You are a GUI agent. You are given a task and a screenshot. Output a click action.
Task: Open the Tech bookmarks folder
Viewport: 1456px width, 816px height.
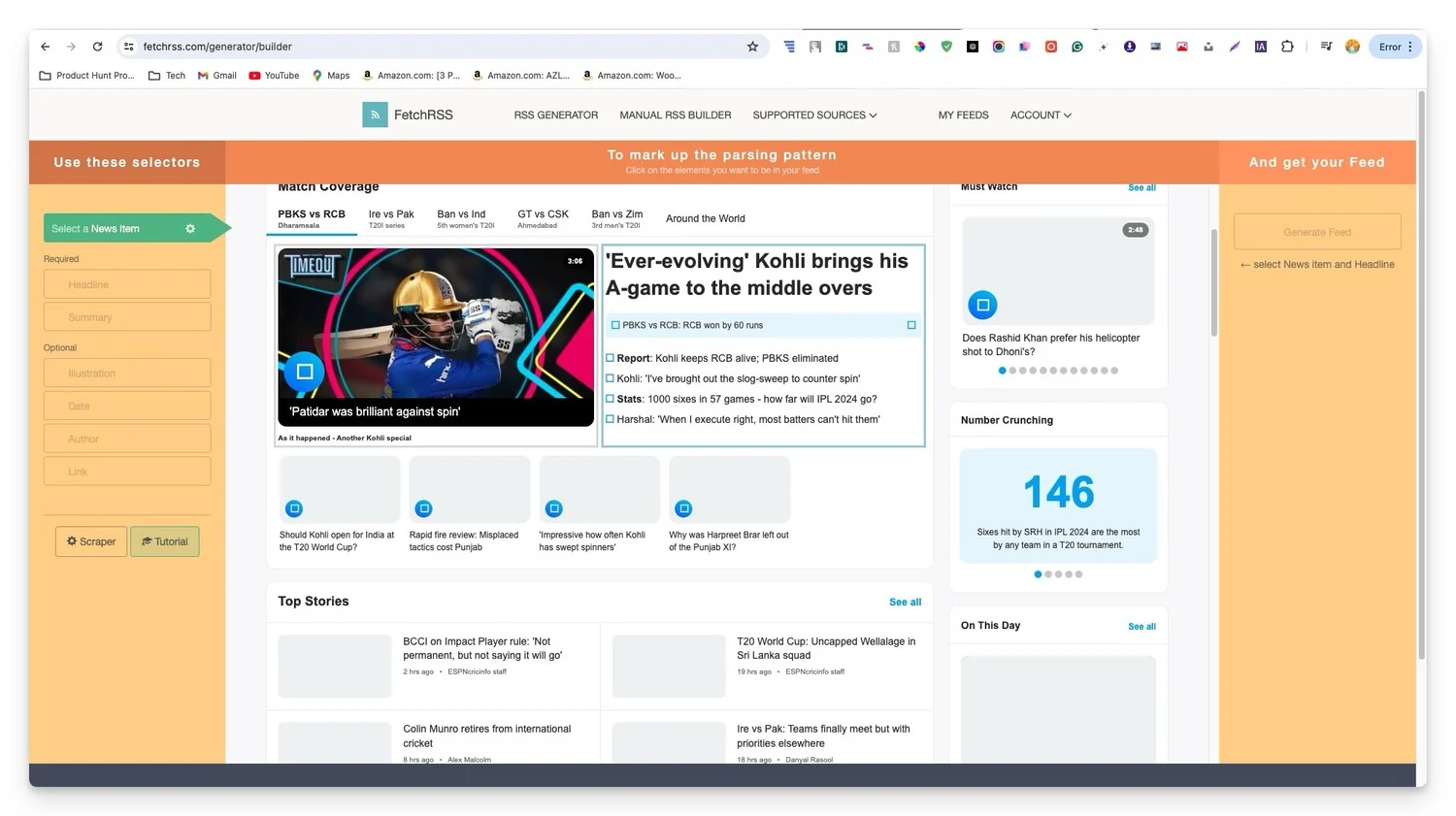167,76
